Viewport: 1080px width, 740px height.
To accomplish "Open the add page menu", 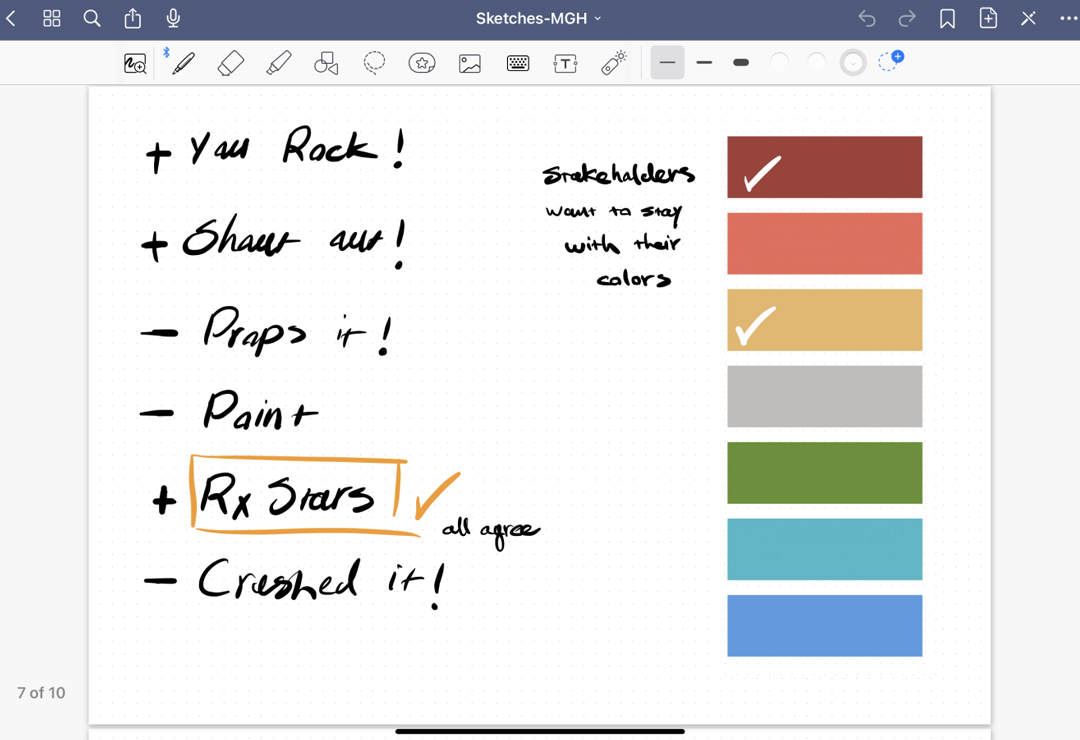I will (988, 19).
